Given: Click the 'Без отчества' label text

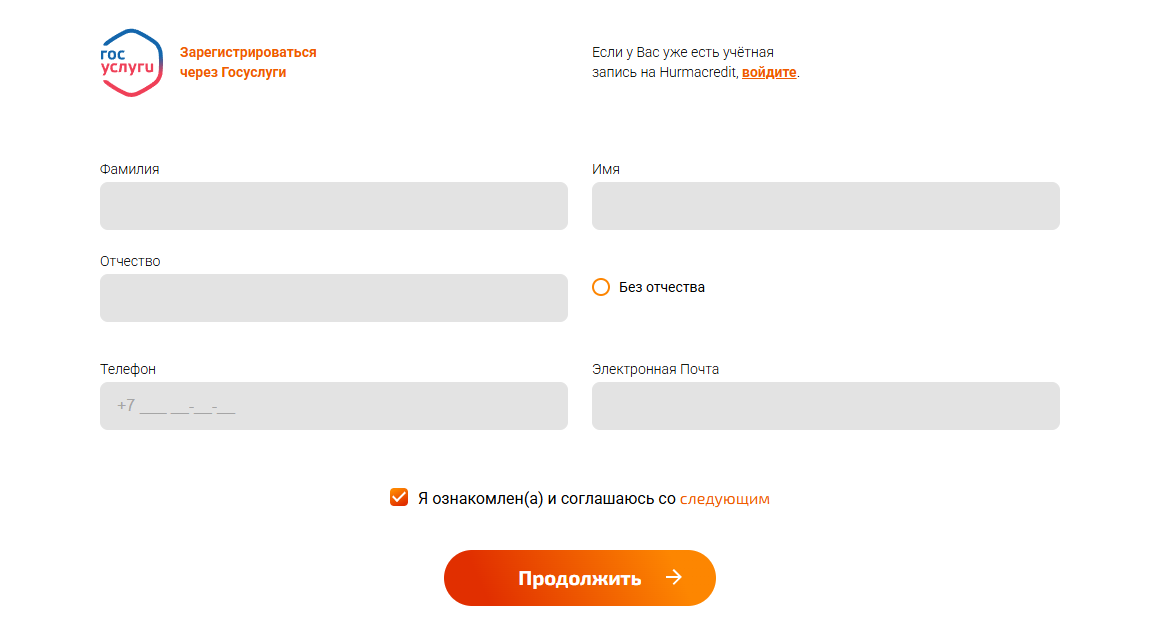Looking at the screenshot, I should click(x=662, y=288).
